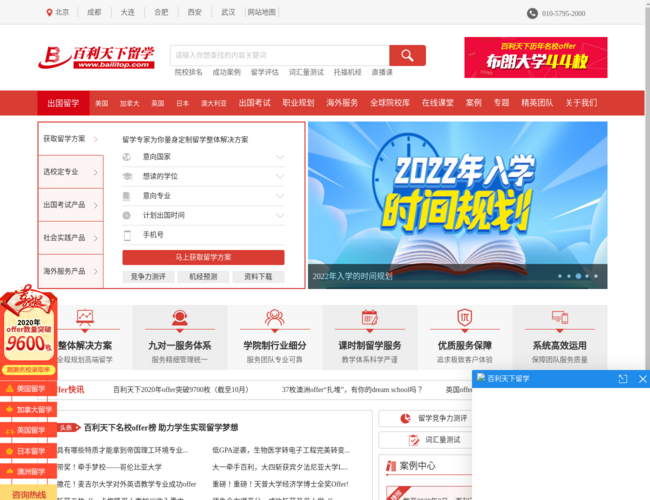Open the 出国考试 menu item
Image resolution: width=650 pixels, height=500 pixels.
255,103
